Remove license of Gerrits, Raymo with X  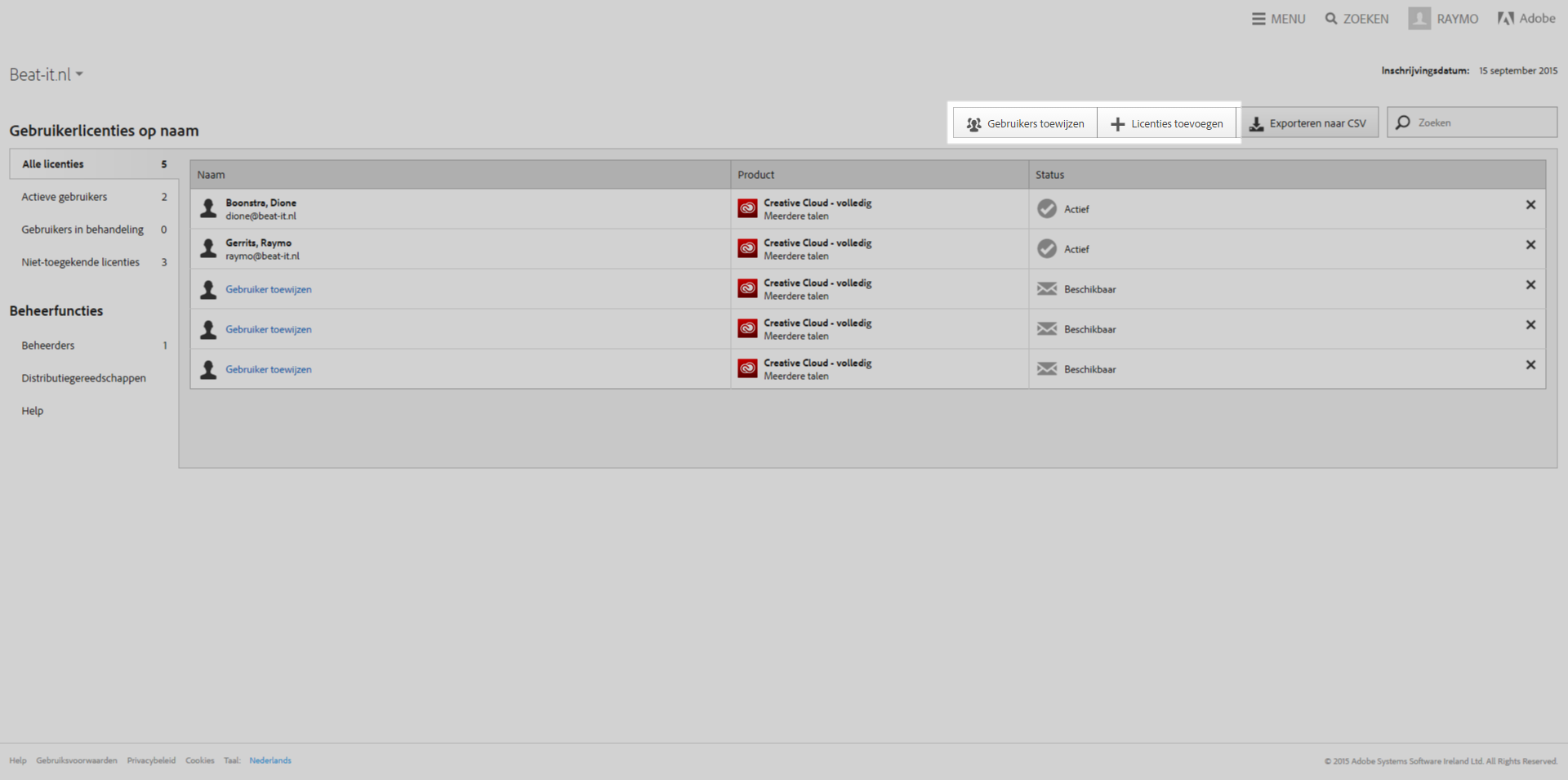tap(1530, 245)
